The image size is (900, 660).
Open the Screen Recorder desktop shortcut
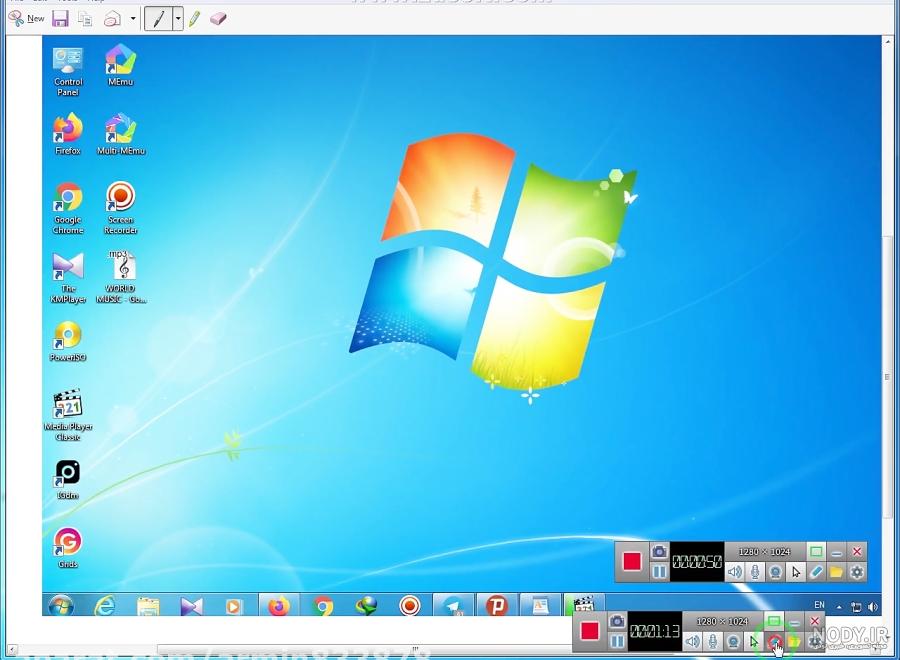[121, 208]
